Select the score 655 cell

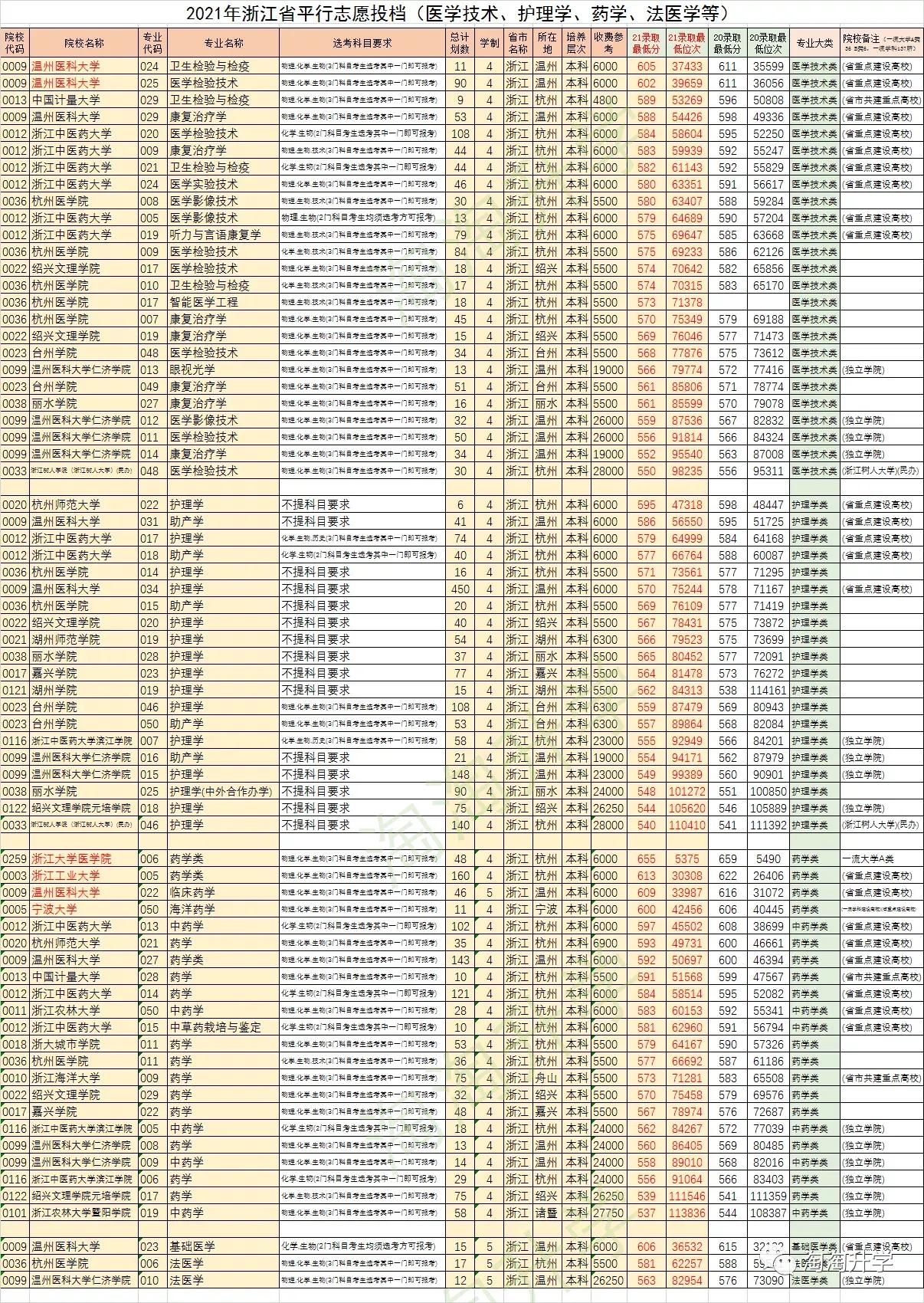646,858
